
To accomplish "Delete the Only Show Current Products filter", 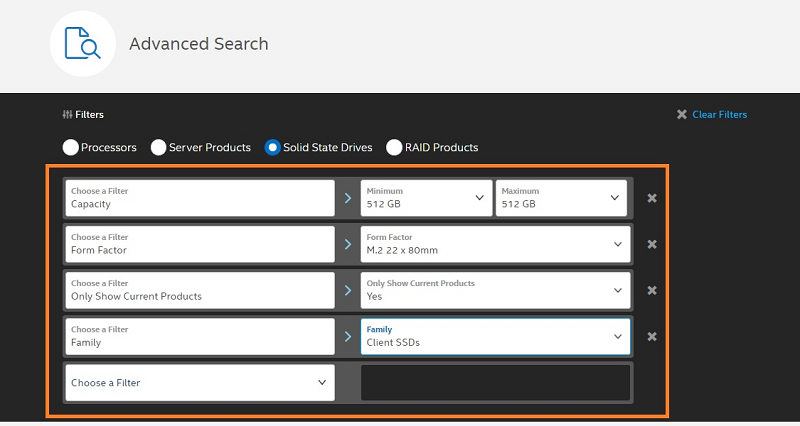I will pos(652,290).
